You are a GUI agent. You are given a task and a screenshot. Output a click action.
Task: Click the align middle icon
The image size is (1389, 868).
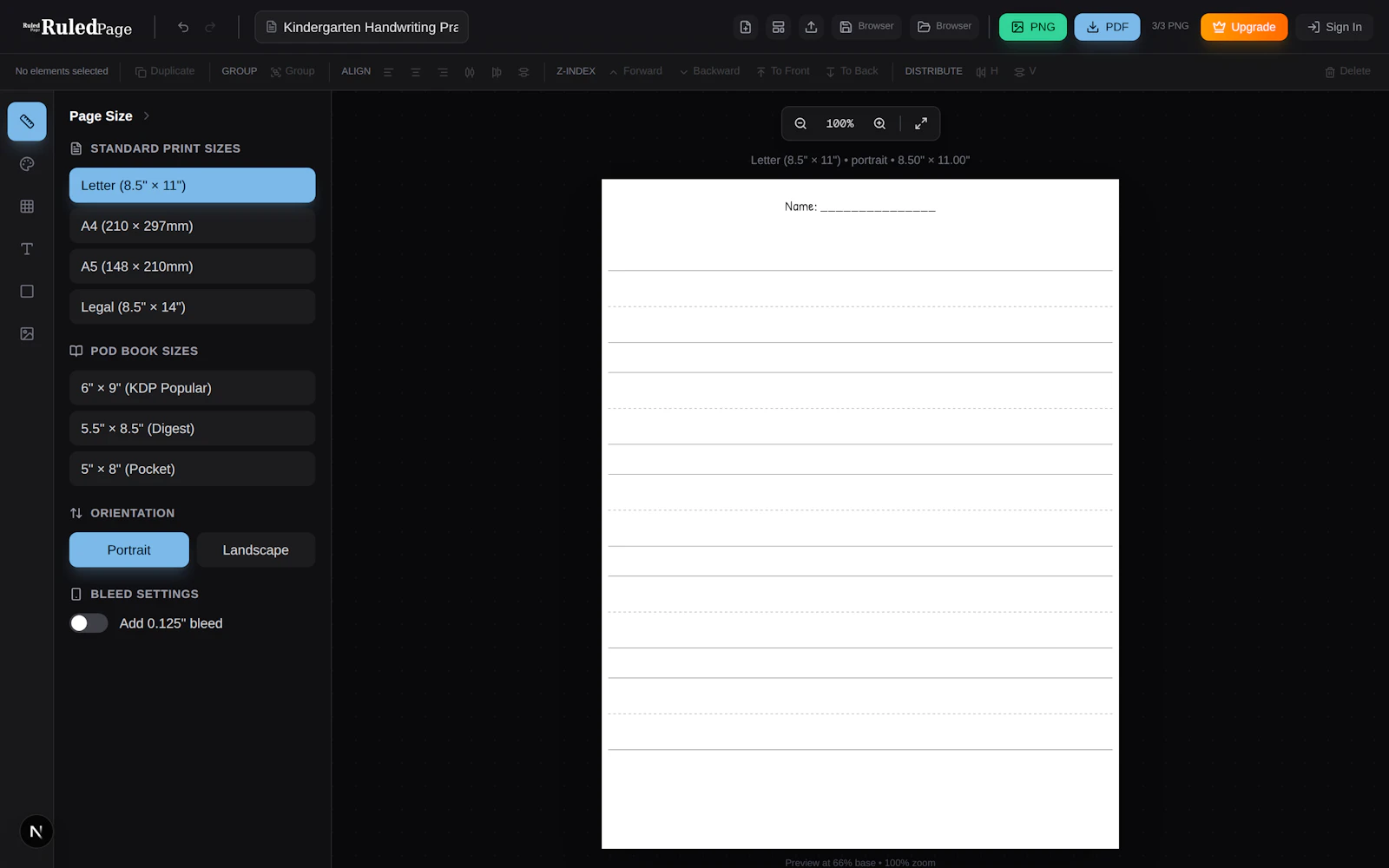pos(497,72)
